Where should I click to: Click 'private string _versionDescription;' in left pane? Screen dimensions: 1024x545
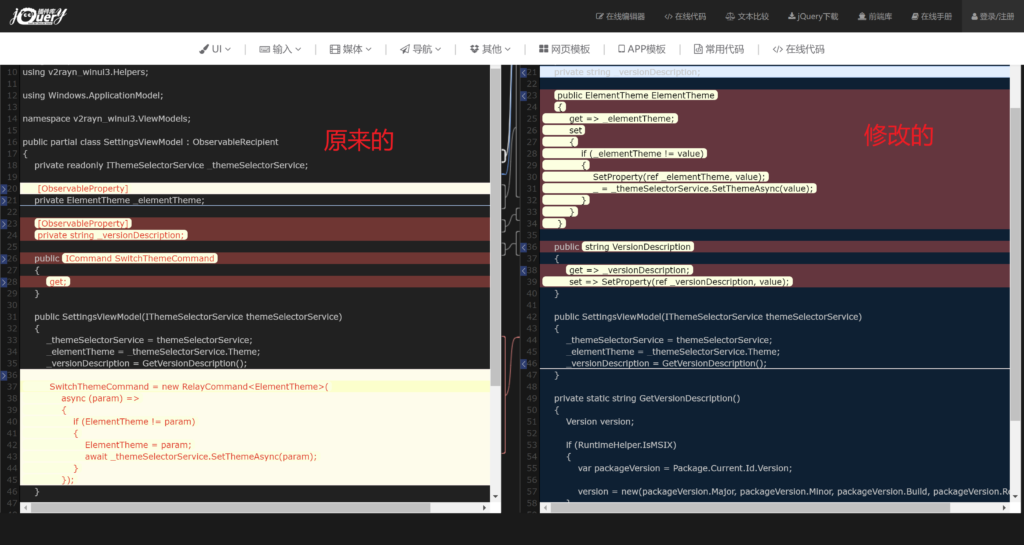(110, 235)
